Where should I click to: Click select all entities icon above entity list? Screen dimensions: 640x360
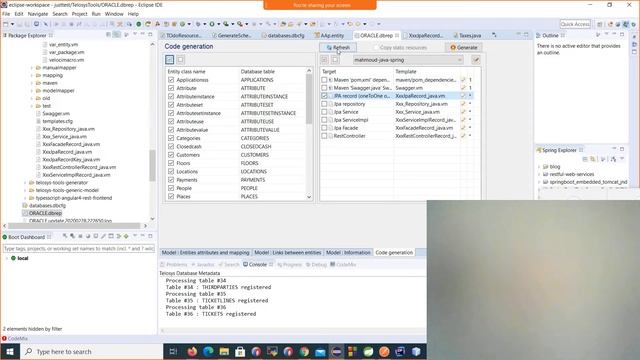tap(169, 60)
